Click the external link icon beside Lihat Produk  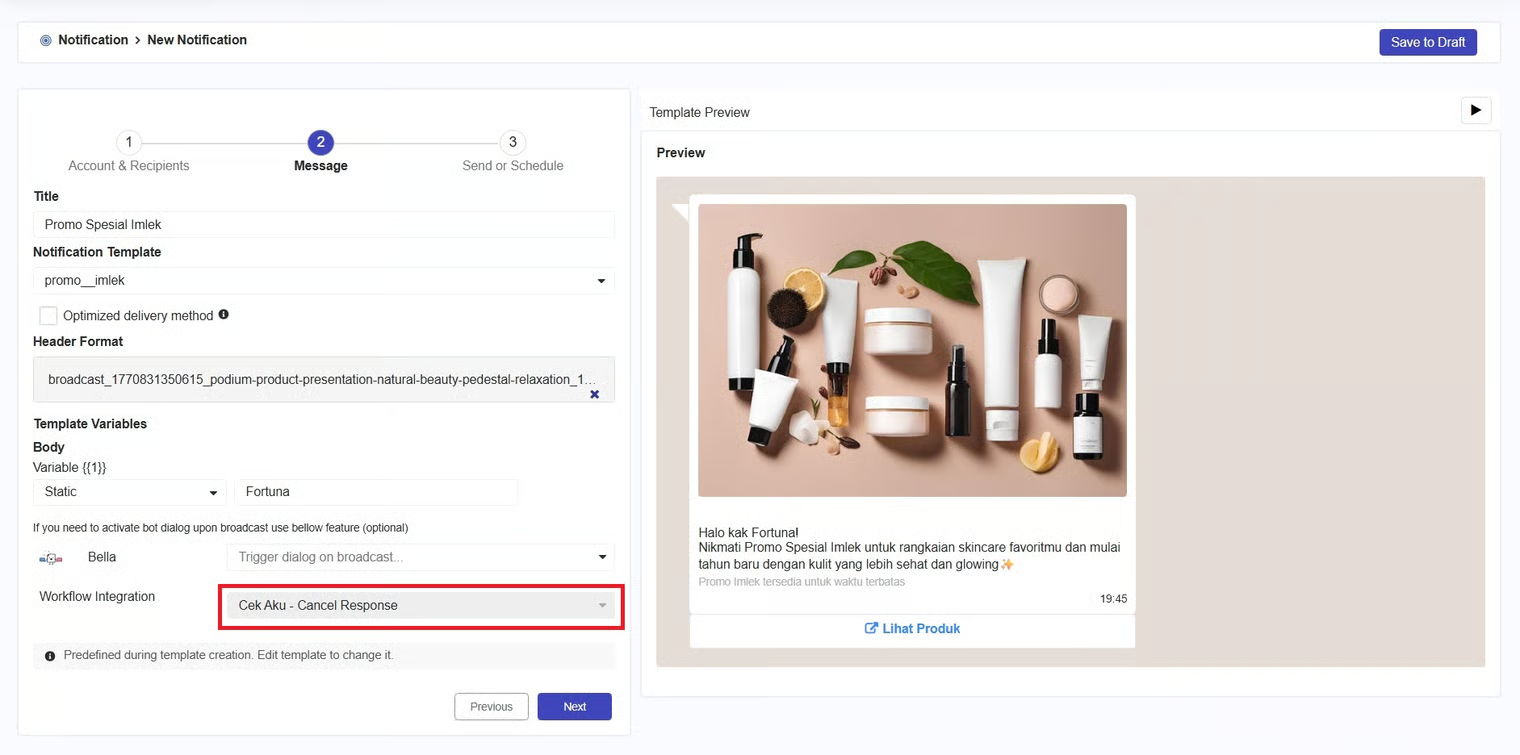pos(871,628)
